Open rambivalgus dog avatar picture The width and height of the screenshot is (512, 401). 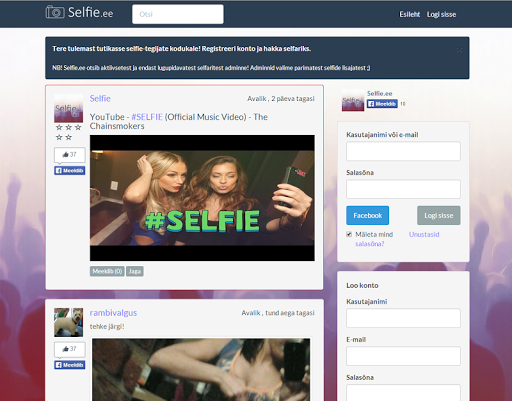click(69, 322)
